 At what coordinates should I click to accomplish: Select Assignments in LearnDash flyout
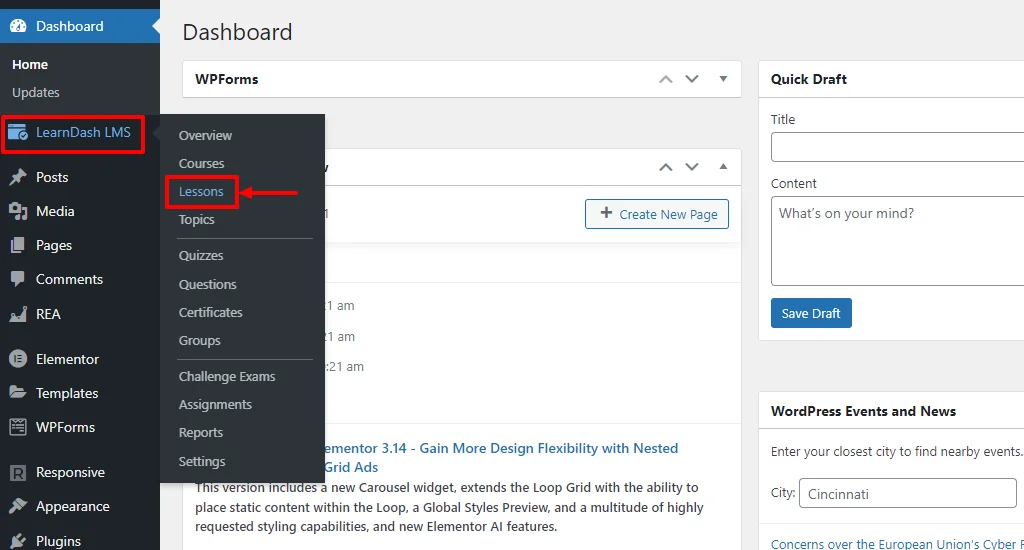[215, 404]
